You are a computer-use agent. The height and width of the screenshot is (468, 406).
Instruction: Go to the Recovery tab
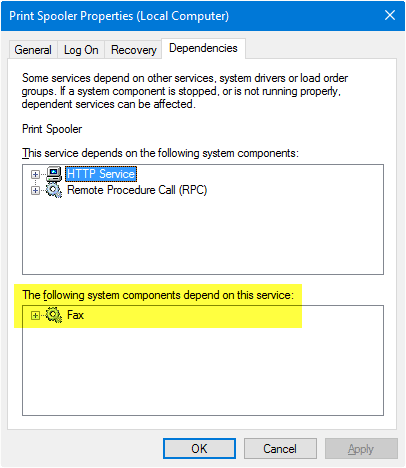[134, 50]
